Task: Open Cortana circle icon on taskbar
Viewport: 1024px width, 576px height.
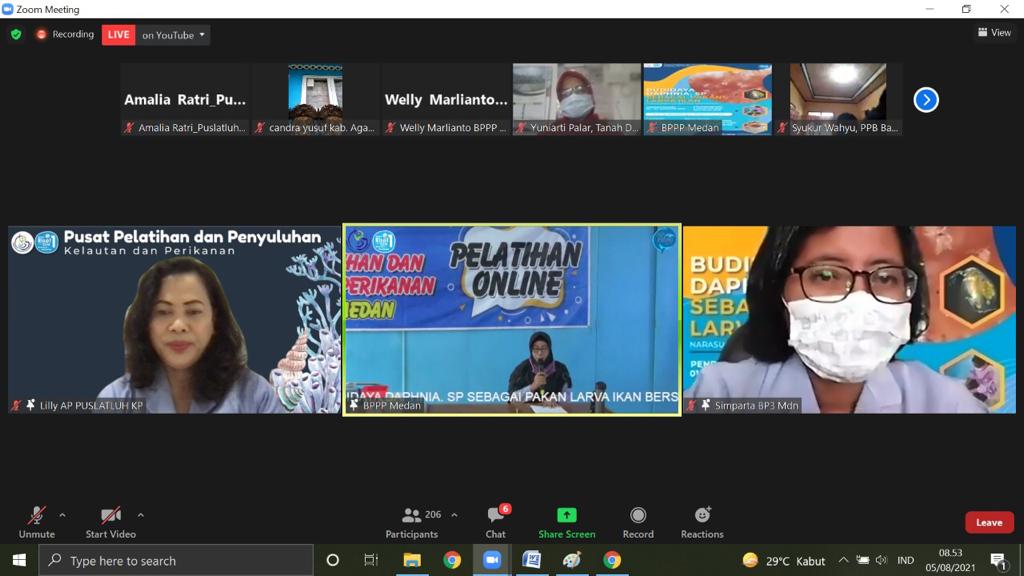Action: (x=332, y=560)
